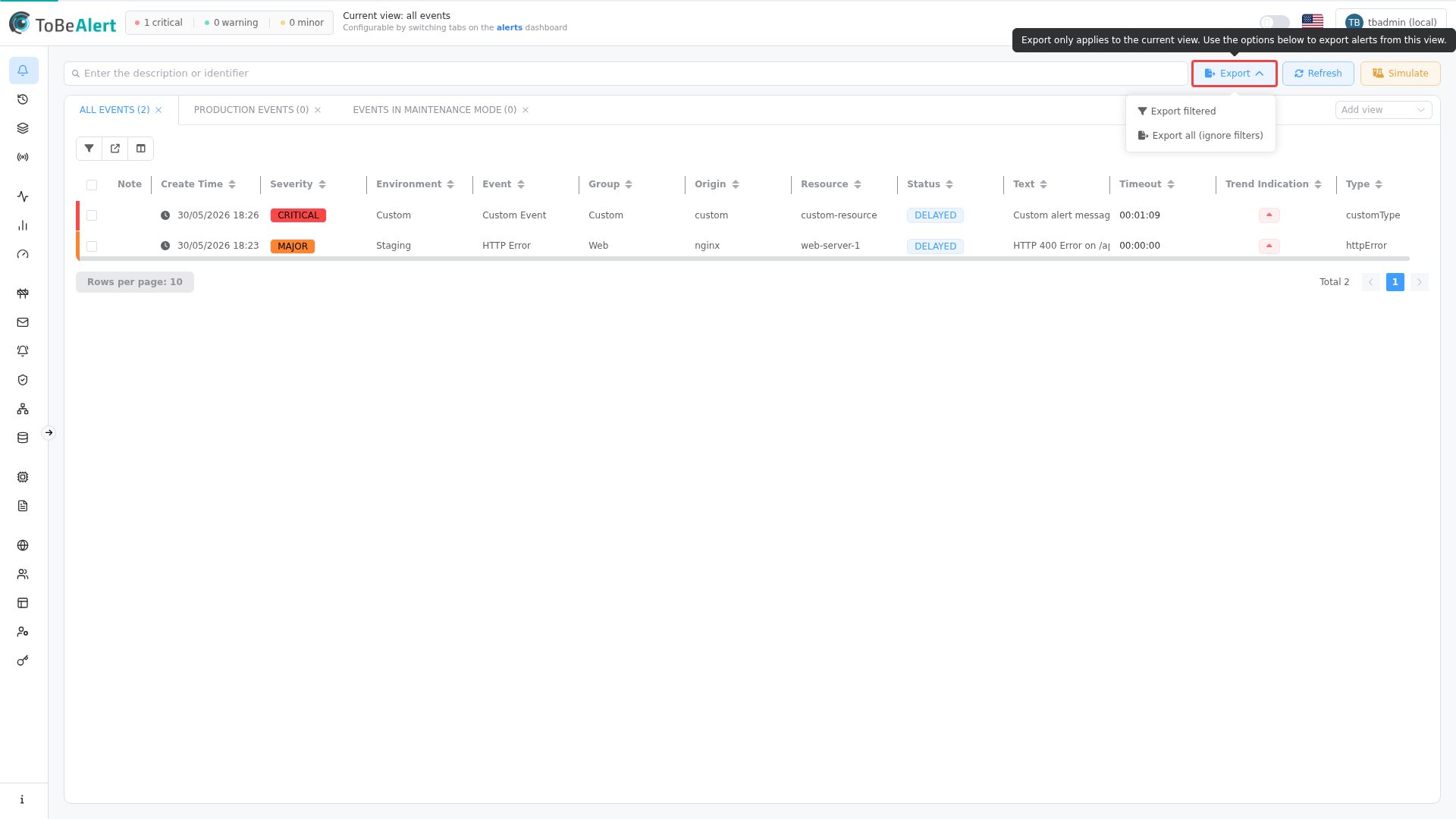Tick the checkbox of the CRITICAL row
The height and width of the screenshot is (819, 1456).
(92, 215)
